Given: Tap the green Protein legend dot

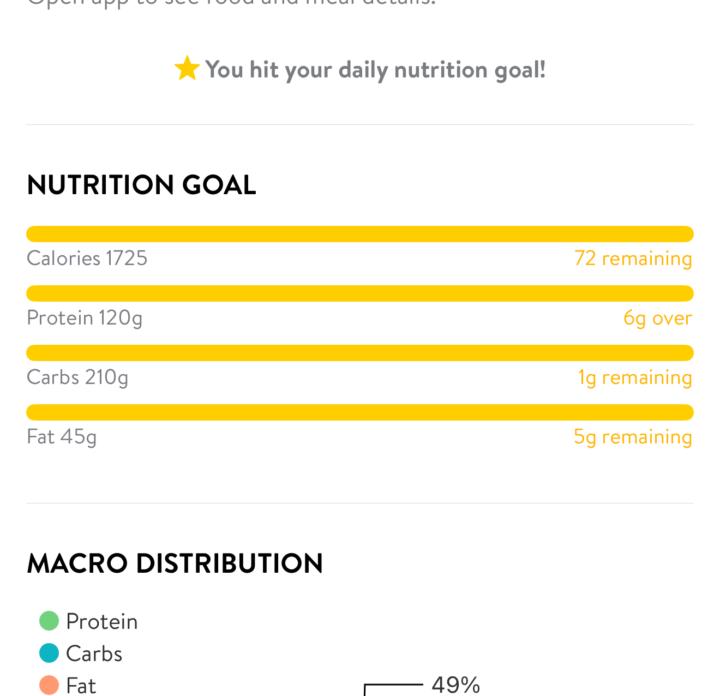Looking at the screenshot, I should point(49,621).
